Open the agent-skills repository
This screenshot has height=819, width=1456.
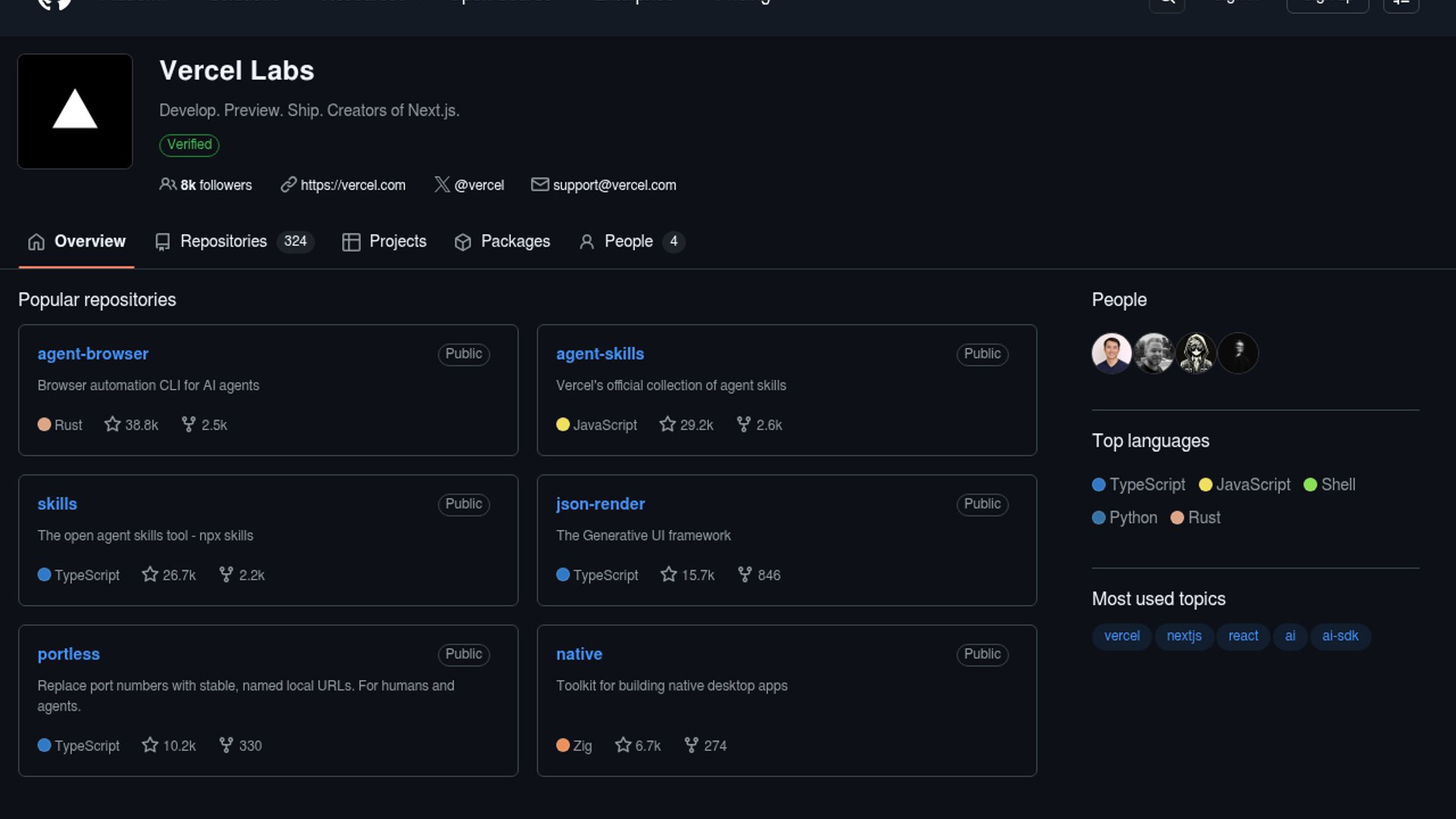tap(600, 354)
